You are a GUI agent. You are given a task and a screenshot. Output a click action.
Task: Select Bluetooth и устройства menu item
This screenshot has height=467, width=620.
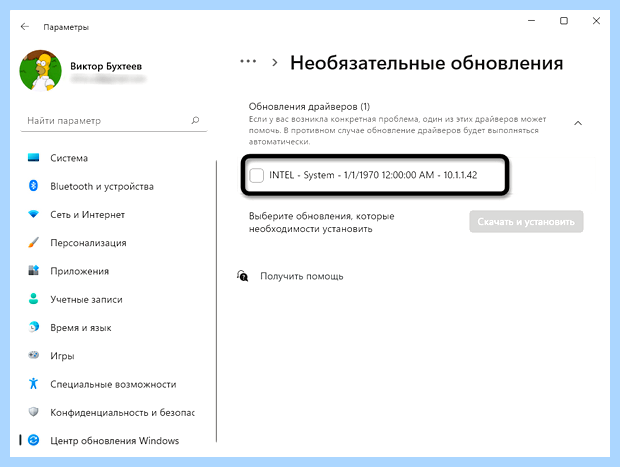102,186
